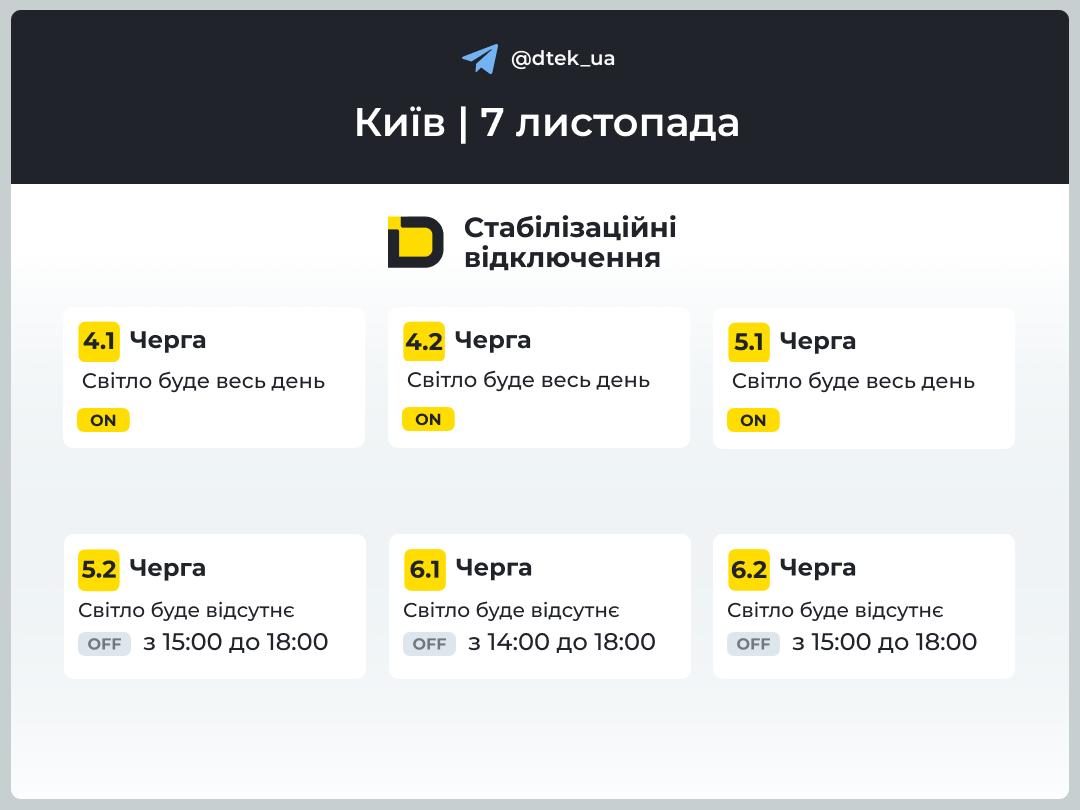Click the "Стабілізаційні відключення" heading
The image size is (1080, 810).
coord(569,242)
